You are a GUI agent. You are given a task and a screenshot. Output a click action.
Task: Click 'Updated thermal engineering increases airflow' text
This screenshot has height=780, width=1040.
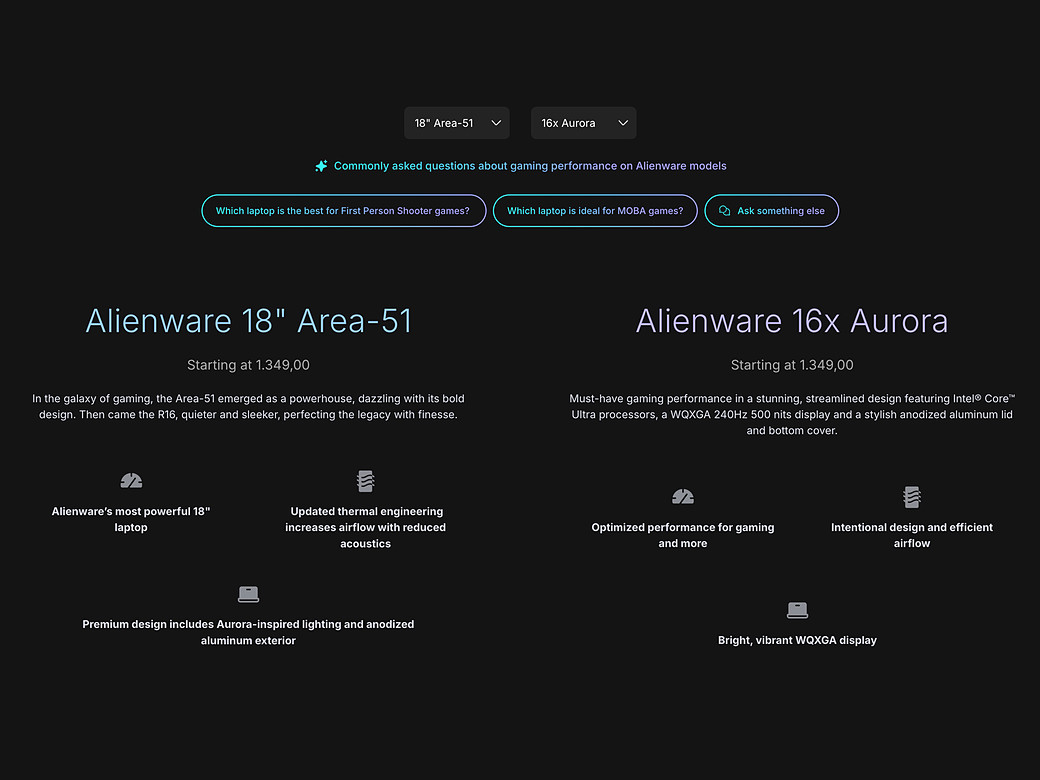point(365,527)
